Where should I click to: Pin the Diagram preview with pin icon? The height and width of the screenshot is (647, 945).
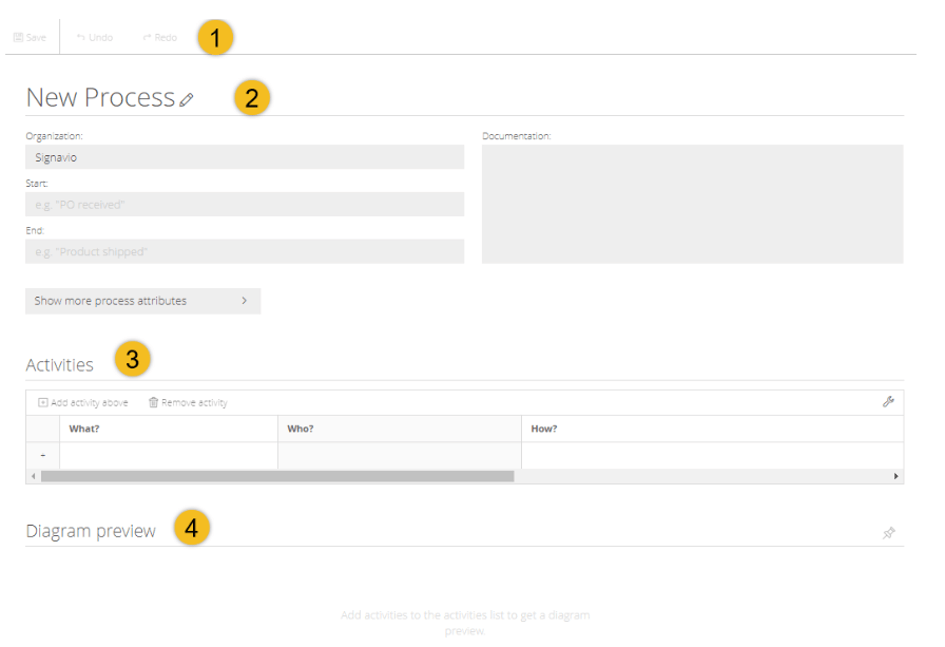[889, 533]
